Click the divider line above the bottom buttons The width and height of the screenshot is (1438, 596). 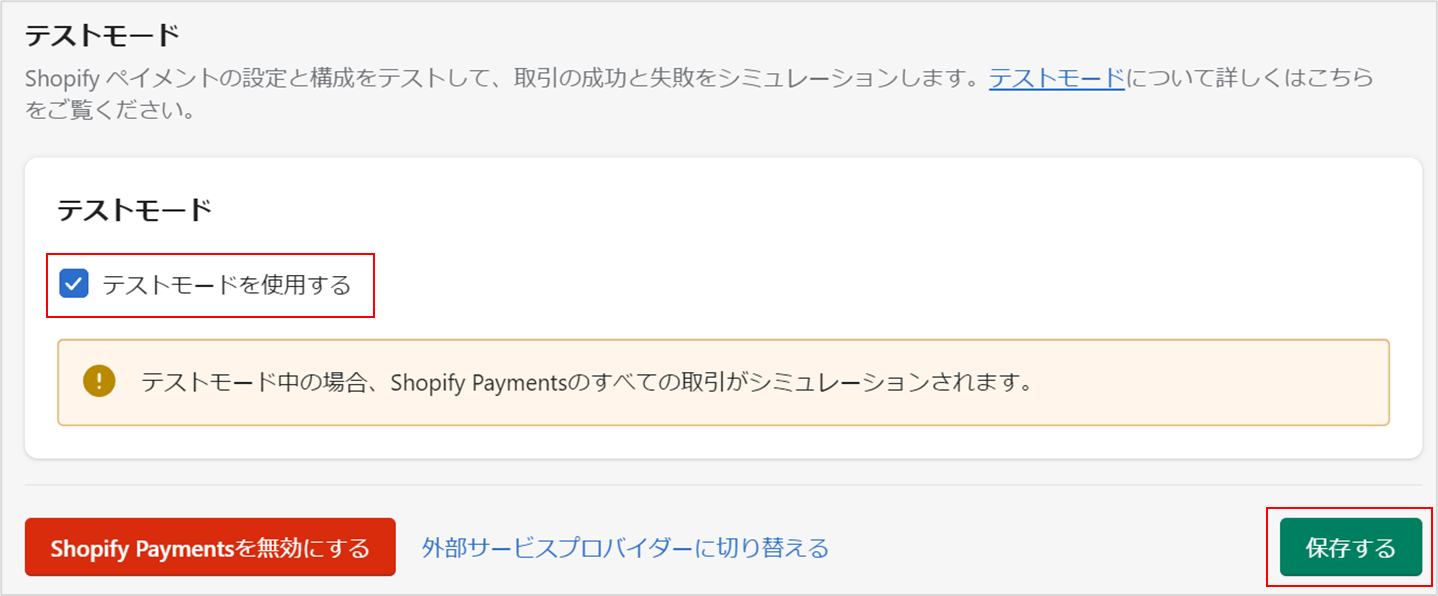[724, 485]
